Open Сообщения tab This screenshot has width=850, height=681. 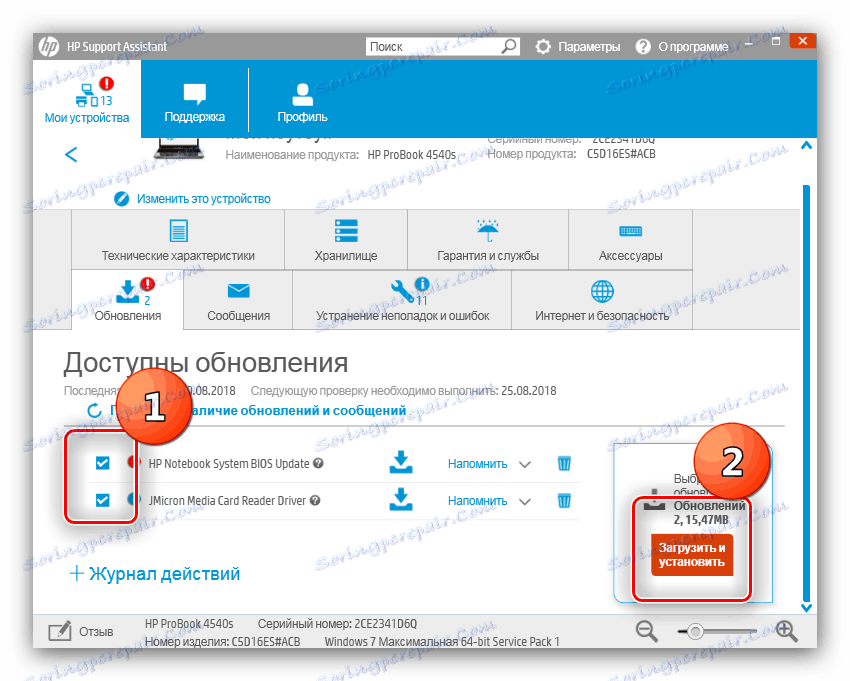click(239, 300)
